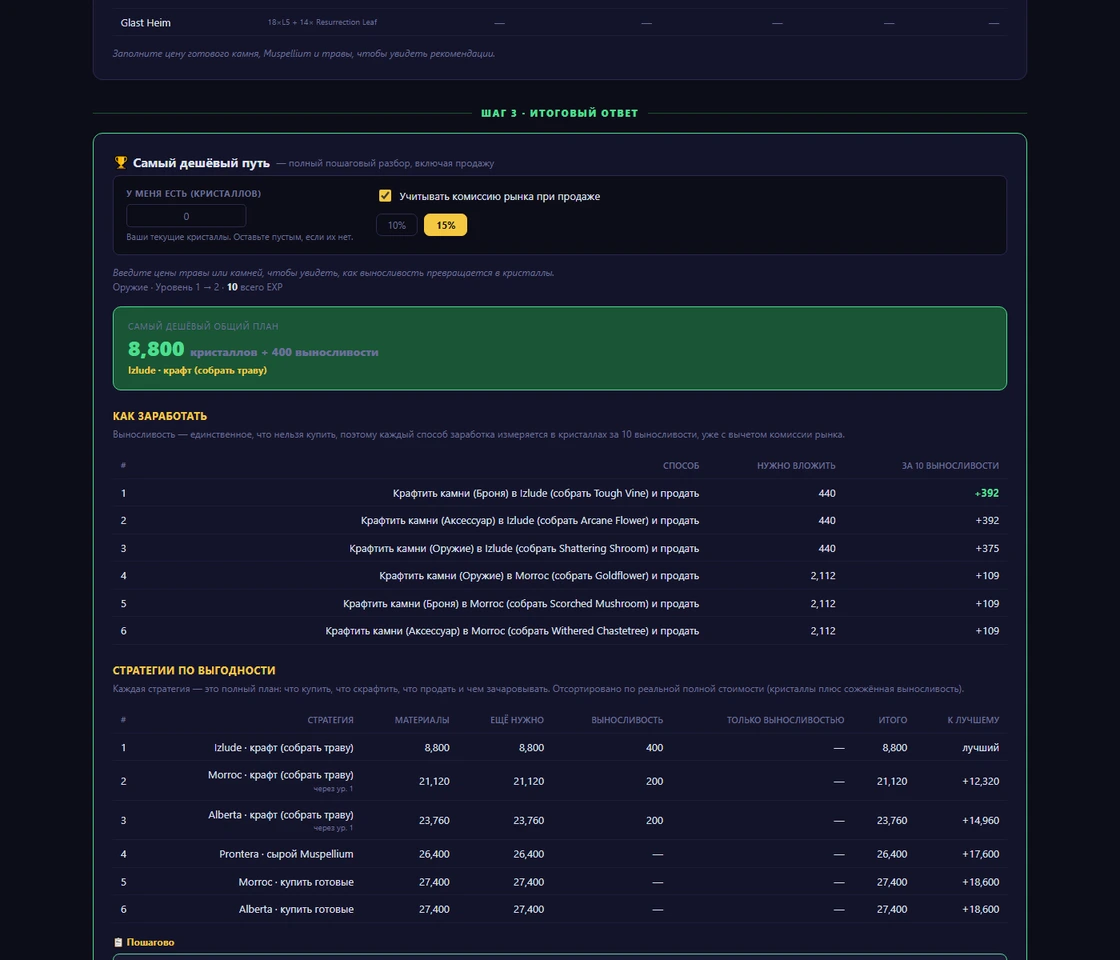Click the "Glast Heim" row name
The height and width of the screenshot is (960, 1120).
[x=146, y=23]
